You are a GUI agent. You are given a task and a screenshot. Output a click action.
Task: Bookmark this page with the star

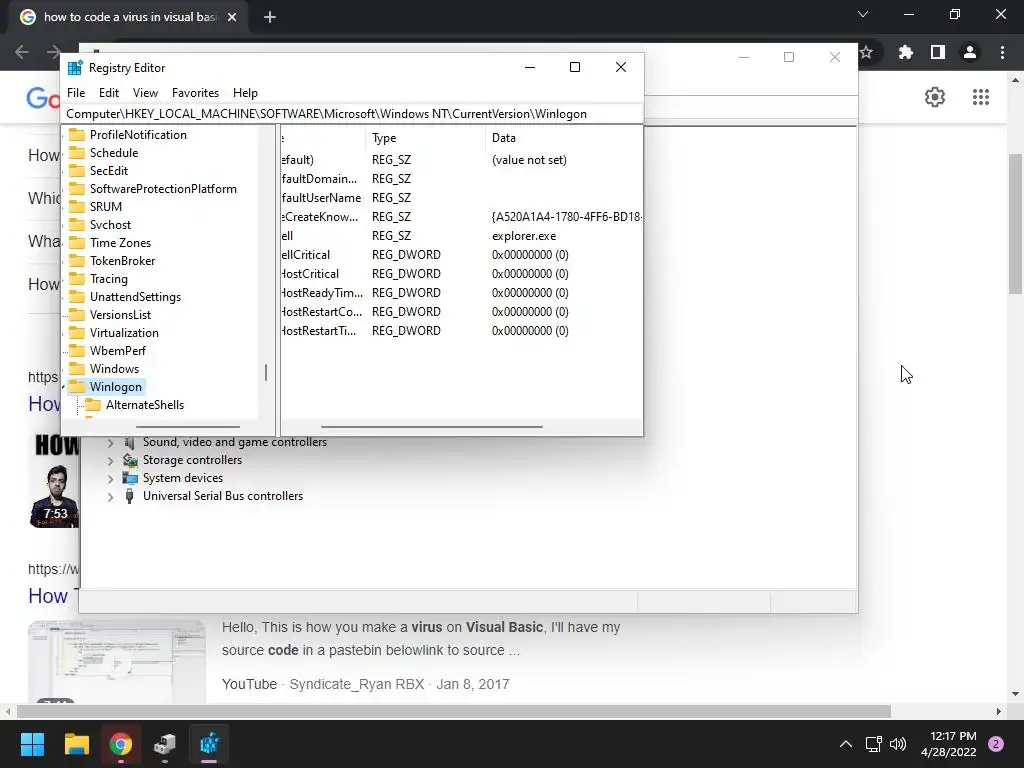[867, 52]
